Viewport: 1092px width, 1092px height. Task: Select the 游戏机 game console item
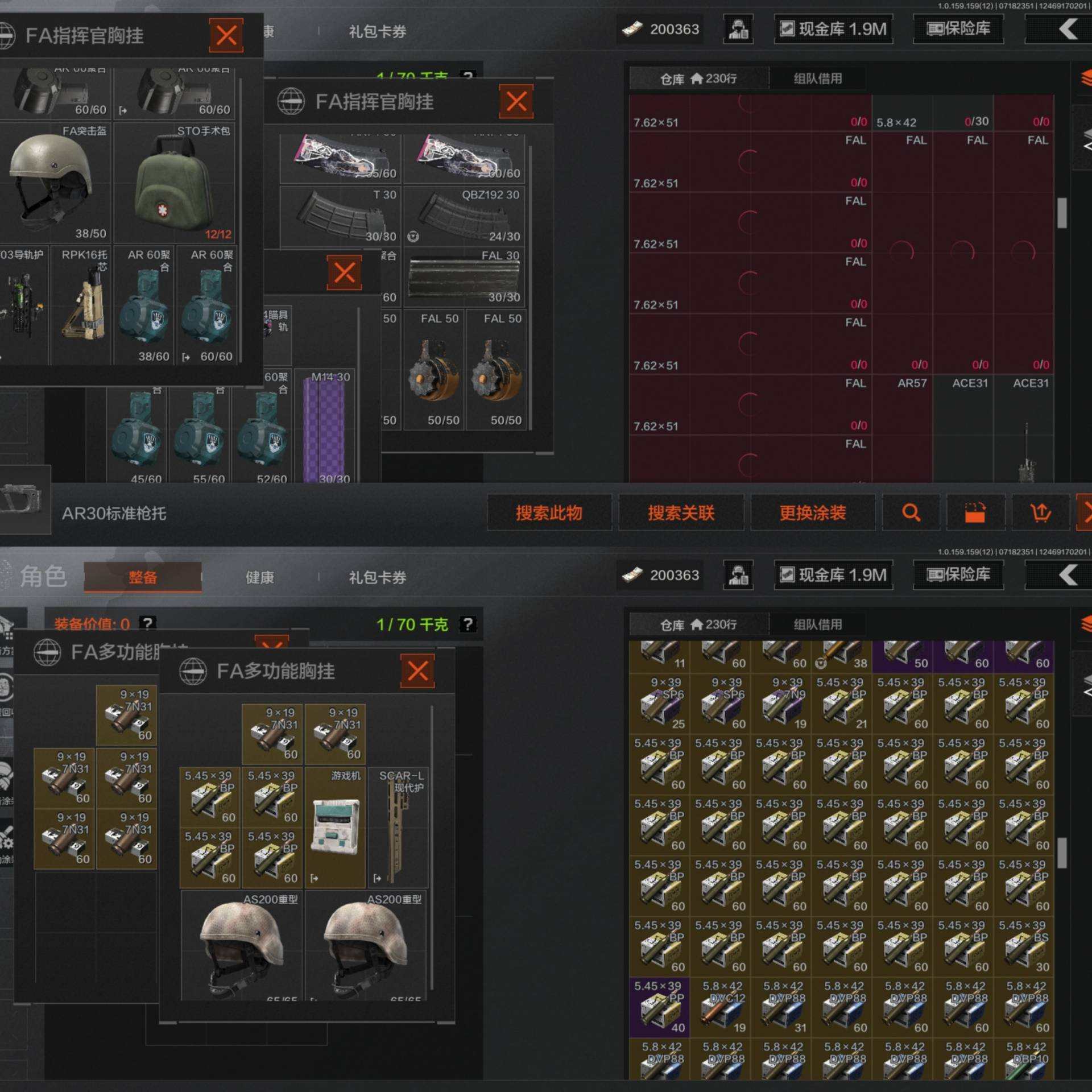(x=335, y=827)
